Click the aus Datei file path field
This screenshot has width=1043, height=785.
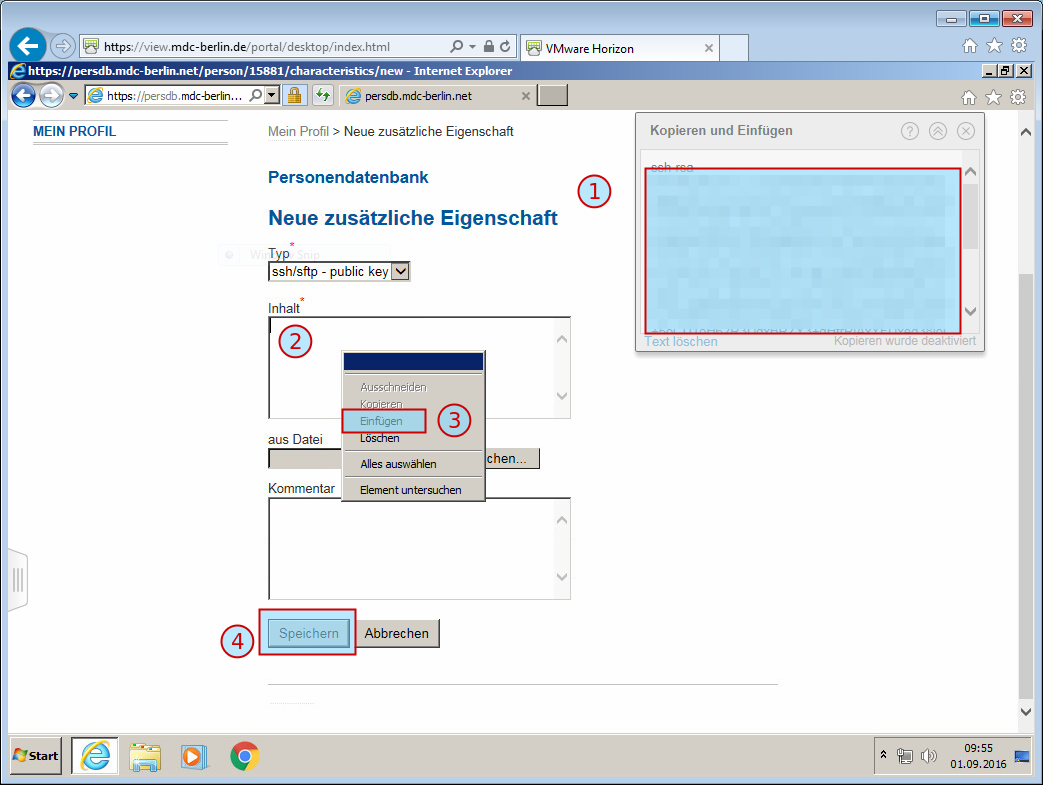[x=305, y=458]
